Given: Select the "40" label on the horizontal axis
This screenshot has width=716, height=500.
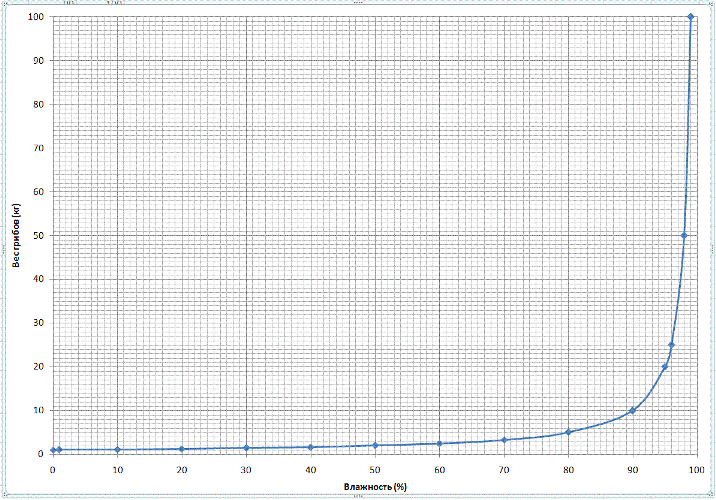Looking at the screenshot, I should point(311,470).
